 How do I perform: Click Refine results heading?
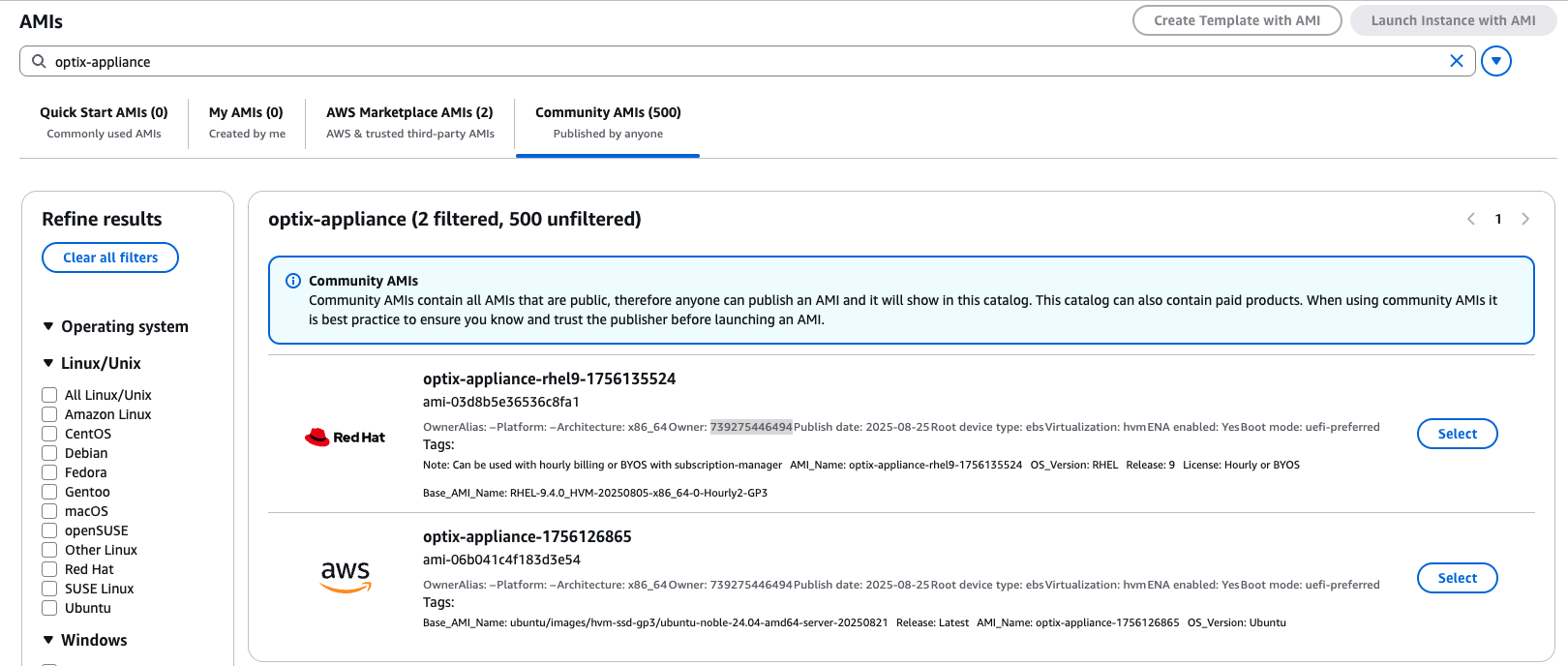tap(102, 219)
